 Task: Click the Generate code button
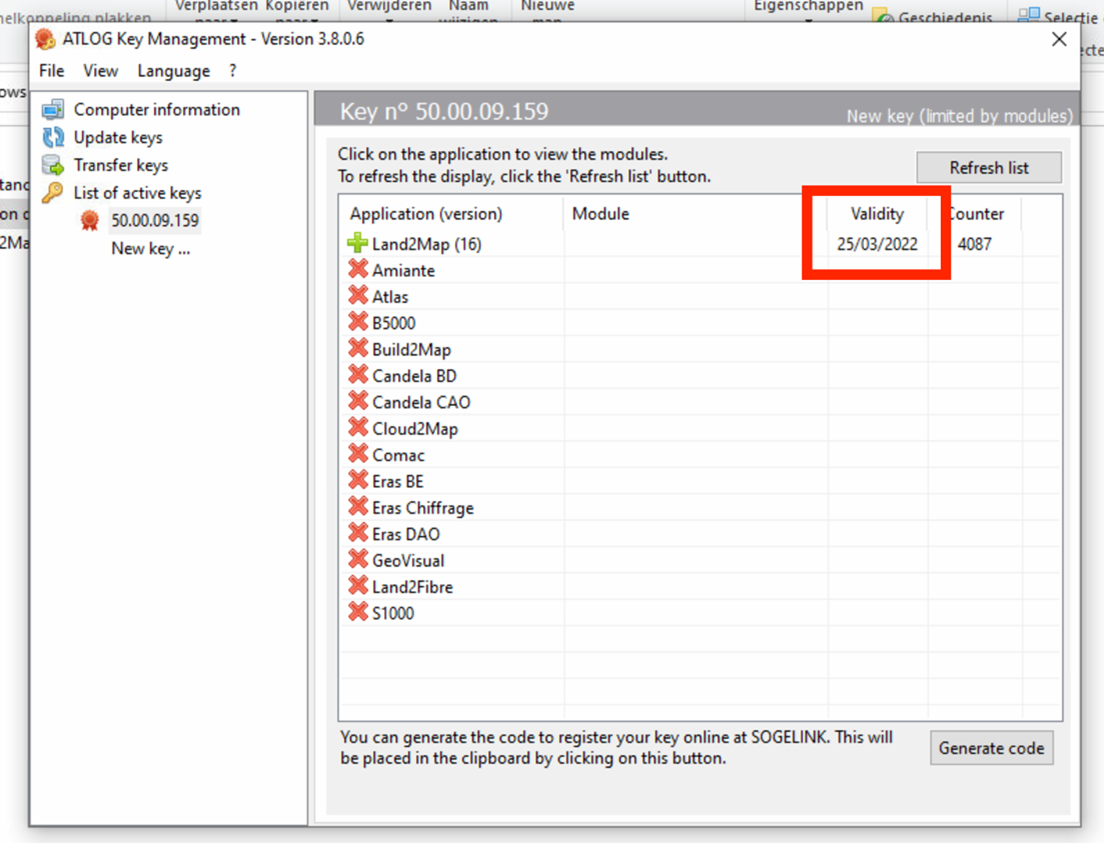[991, 748]
